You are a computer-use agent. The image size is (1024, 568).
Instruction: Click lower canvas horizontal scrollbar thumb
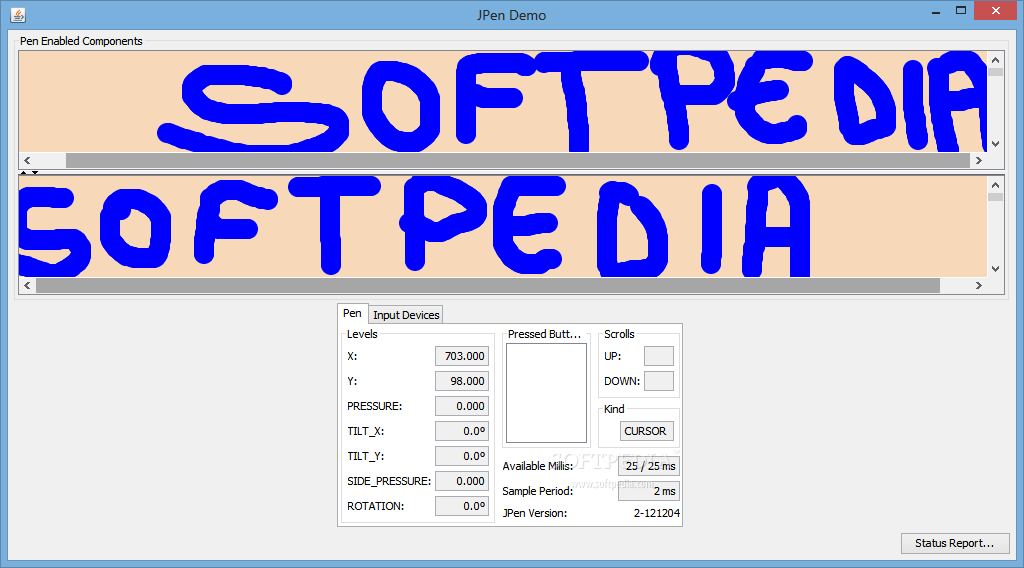(x=487, y=285)
